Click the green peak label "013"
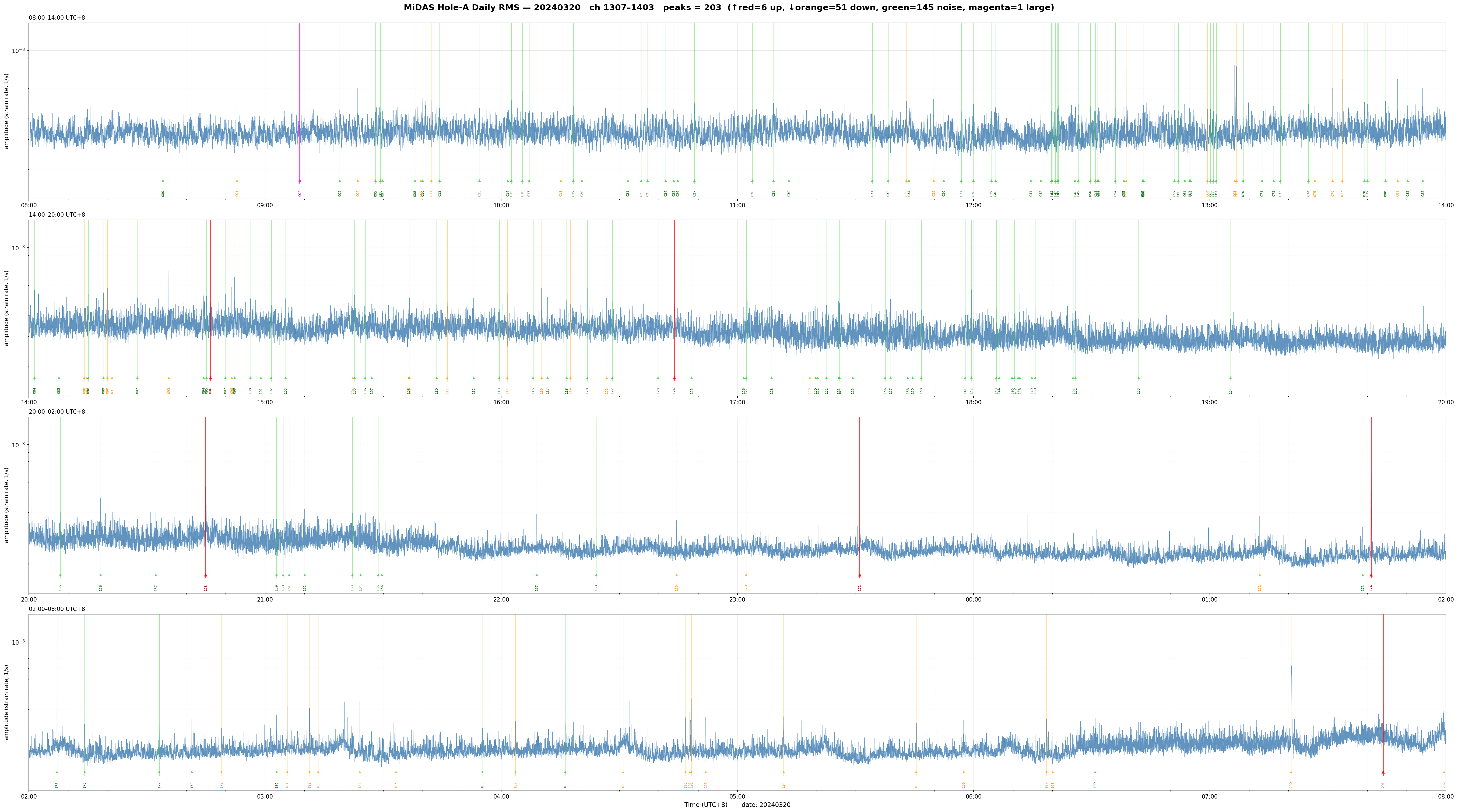 click(479, 194)
